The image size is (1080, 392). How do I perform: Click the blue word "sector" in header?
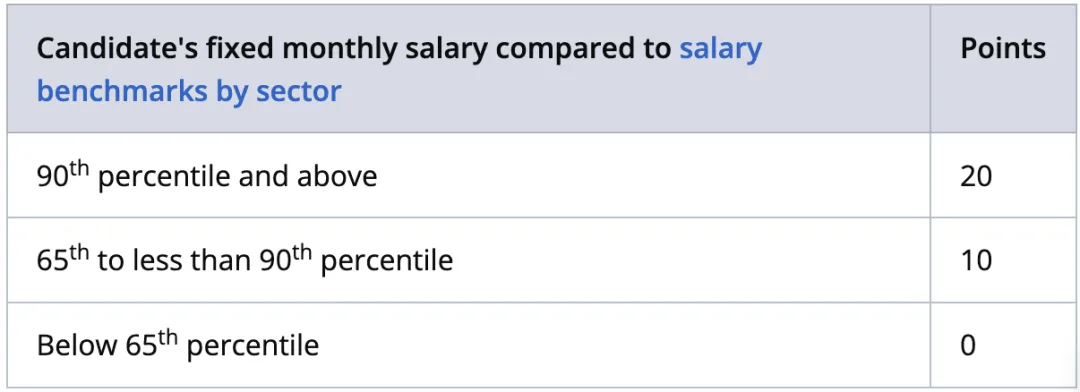(x=299, y=90)
